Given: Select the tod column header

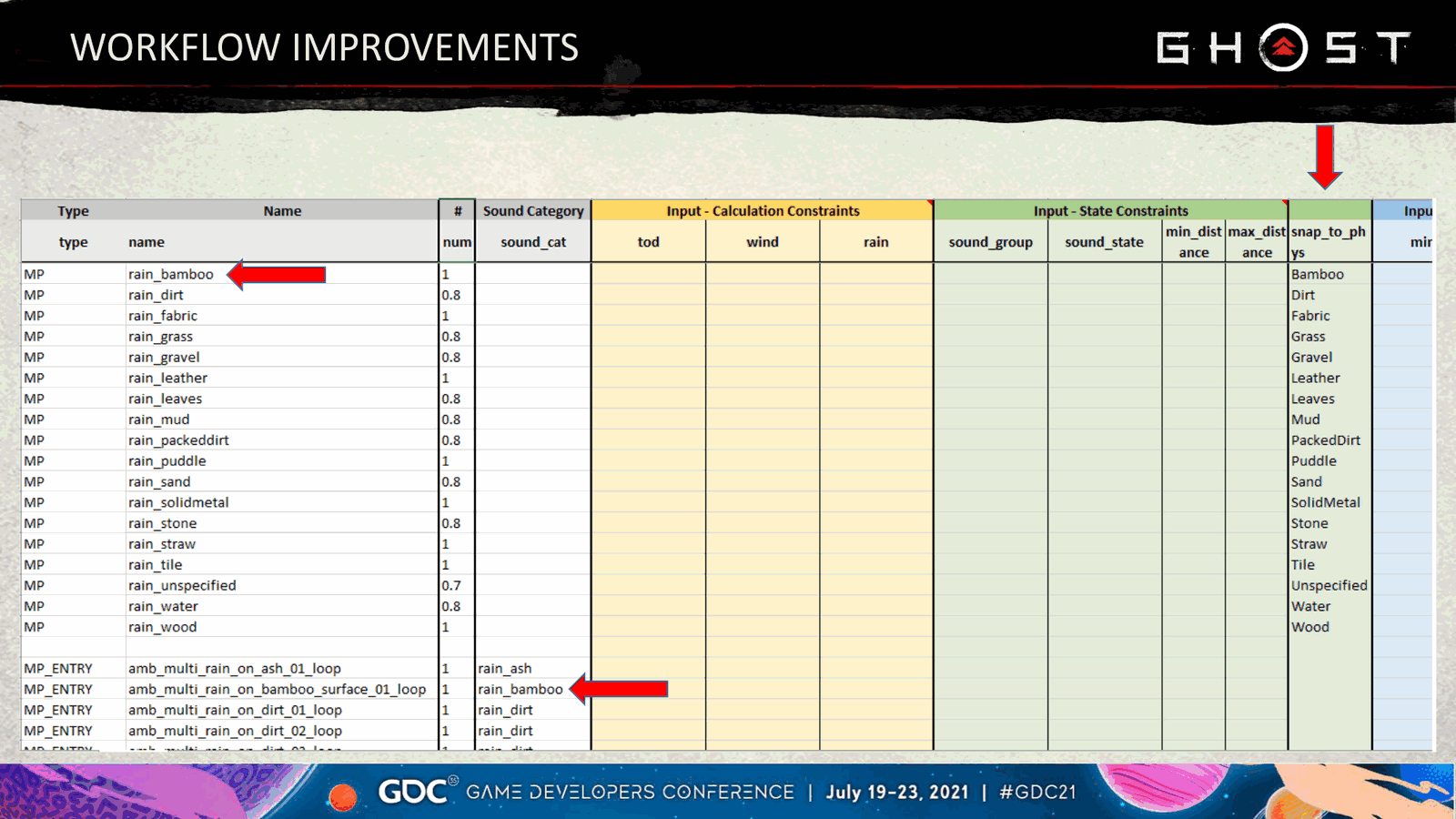Looking at the screenshot, I should [x=649, y=242].
